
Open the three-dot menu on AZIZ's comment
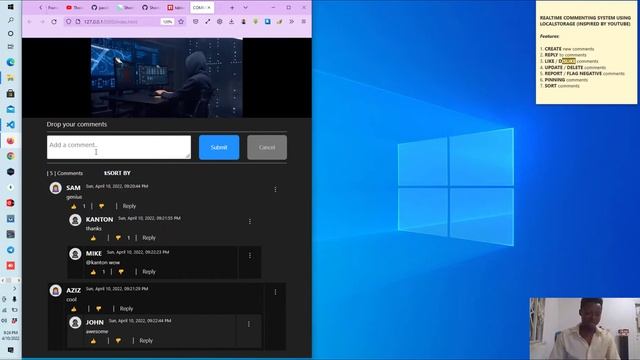click(x=276, y=292)
